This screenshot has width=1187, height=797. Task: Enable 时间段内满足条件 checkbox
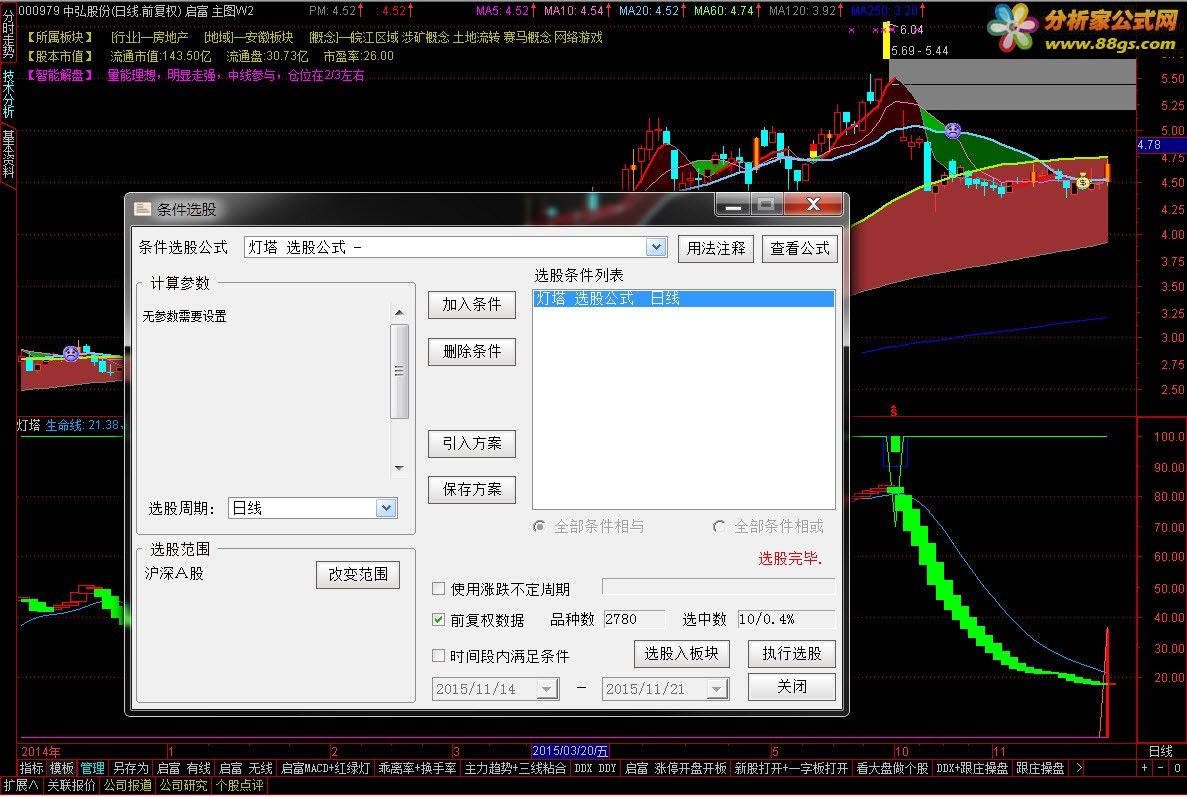coord(438,655)
